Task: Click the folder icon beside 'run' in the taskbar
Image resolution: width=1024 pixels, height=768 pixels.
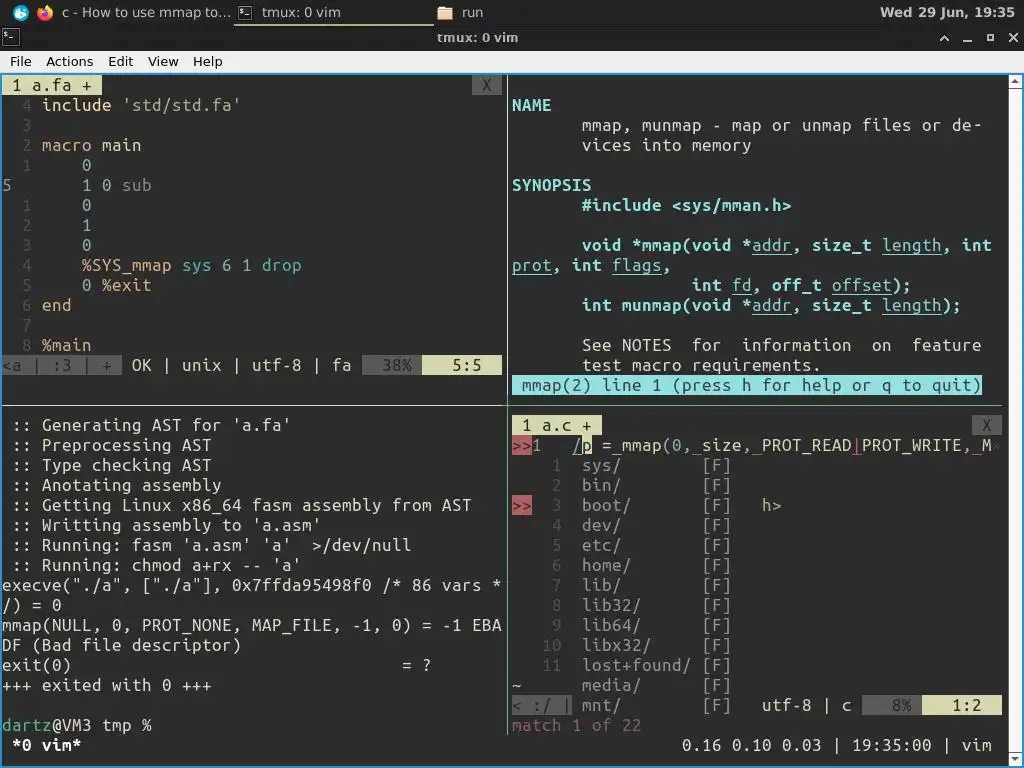Action: (445, 12)
